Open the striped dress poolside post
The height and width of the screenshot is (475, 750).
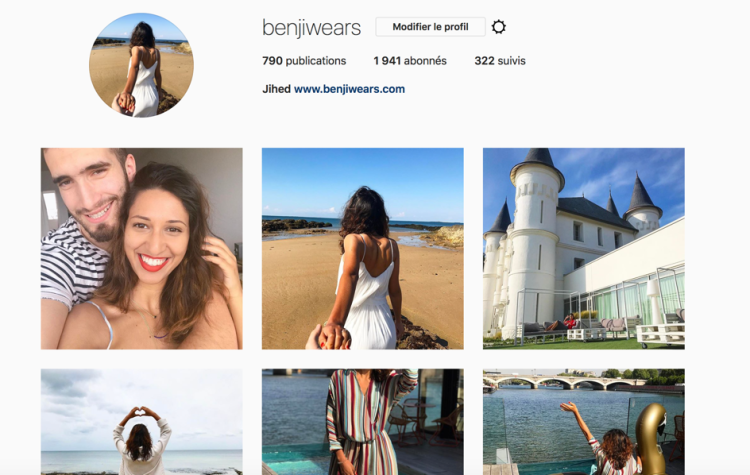pos(363,422)
